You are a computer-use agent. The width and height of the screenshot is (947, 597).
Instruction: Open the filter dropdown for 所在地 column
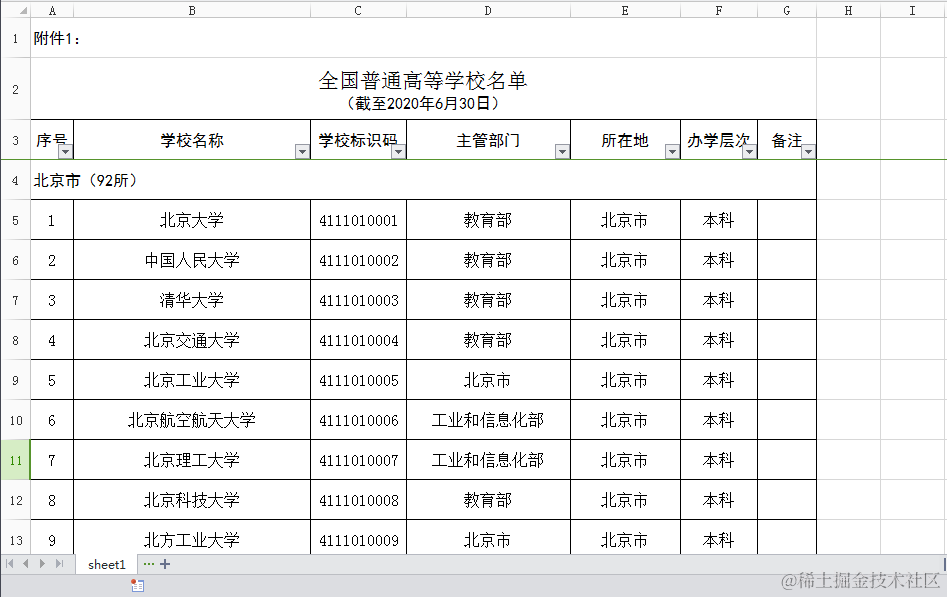pos(672,152)
